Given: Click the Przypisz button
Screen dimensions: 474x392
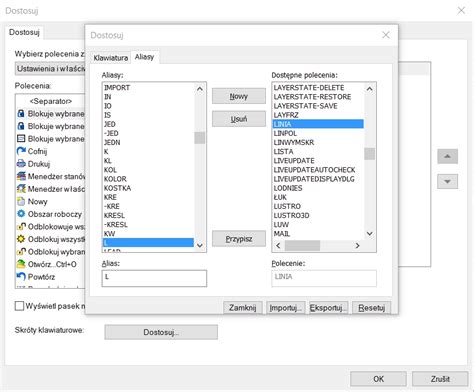Looking at the screenshot, I should tap(239, 239).
